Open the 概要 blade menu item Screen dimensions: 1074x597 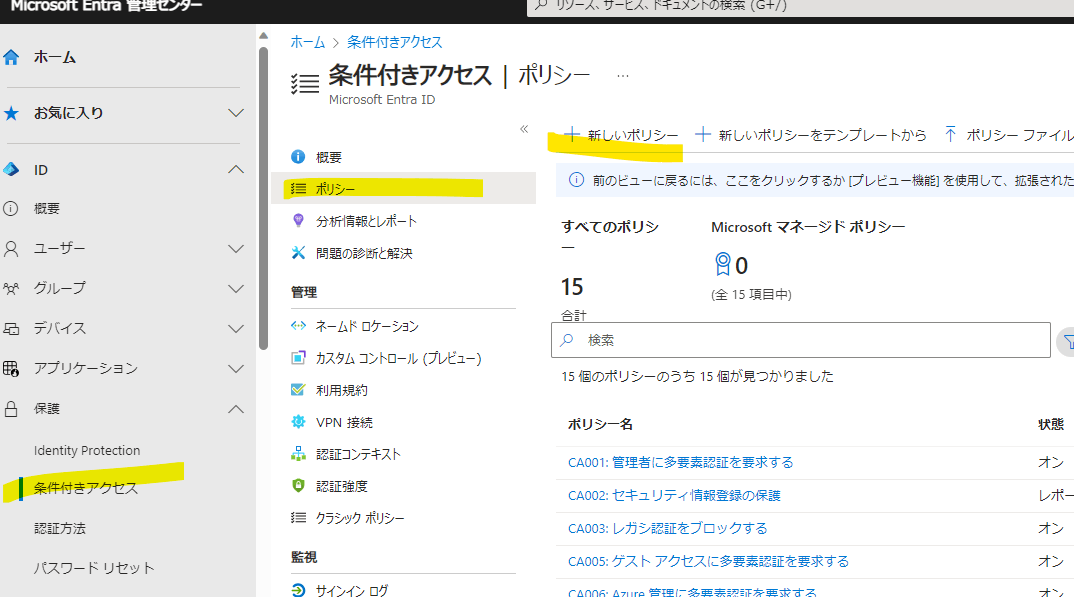coord(328,157)
